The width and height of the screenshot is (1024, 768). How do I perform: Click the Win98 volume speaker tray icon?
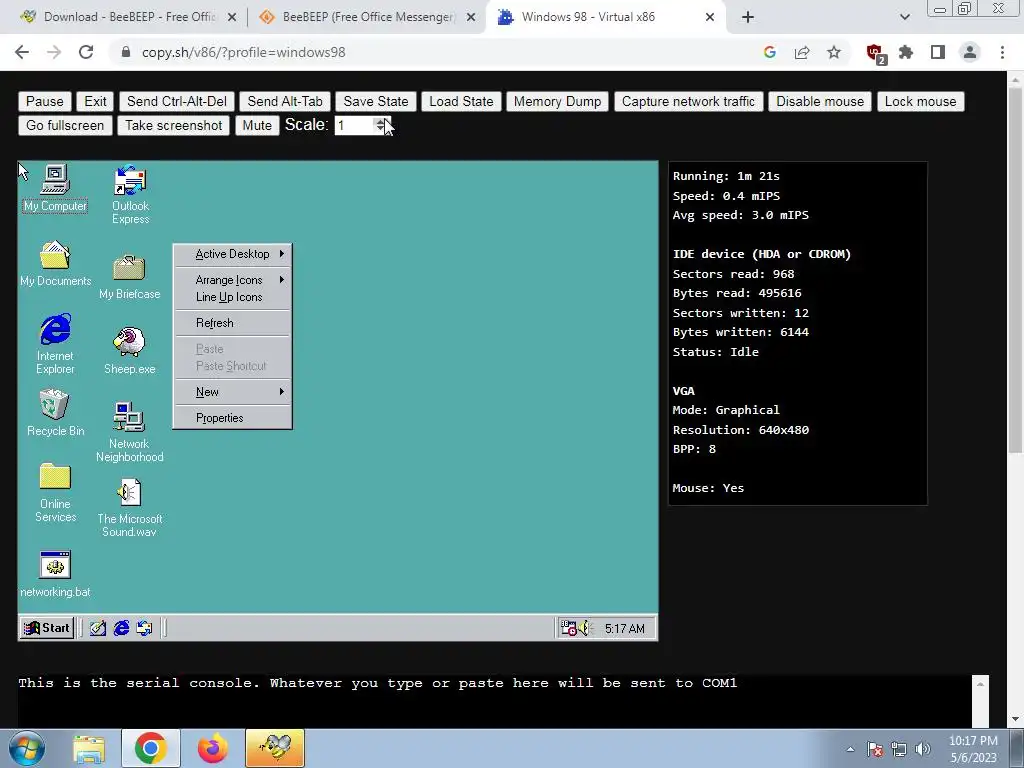point(583,628)
